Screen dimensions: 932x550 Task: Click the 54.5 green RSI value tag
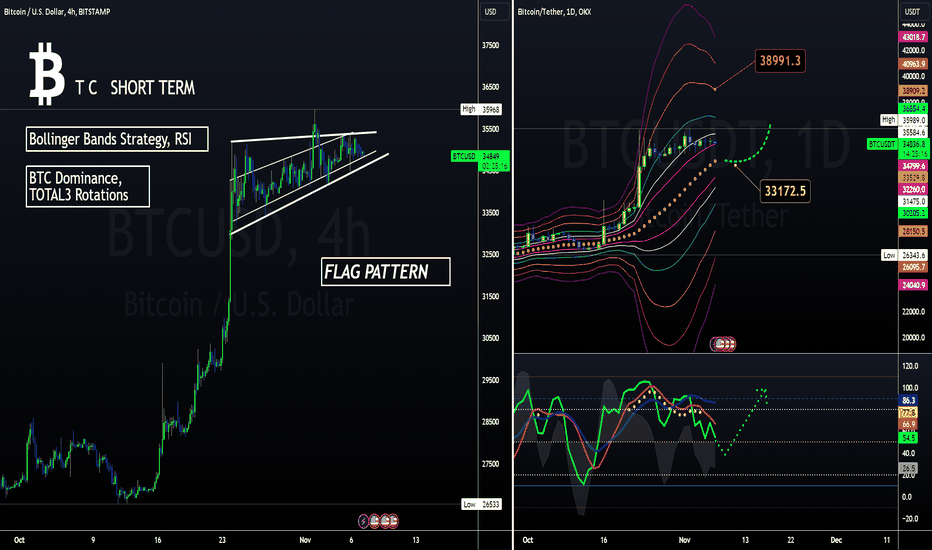(x=909, y=438)
